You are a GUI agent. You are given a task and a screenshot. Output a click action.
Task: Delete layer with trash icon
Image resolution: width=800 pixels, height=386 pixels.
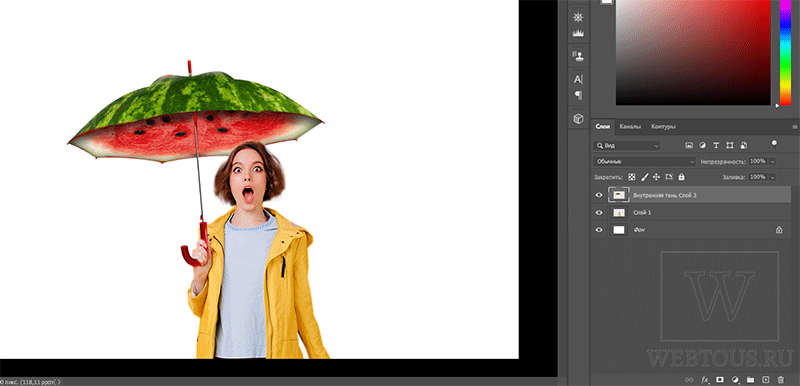click(x=780, y=379)
